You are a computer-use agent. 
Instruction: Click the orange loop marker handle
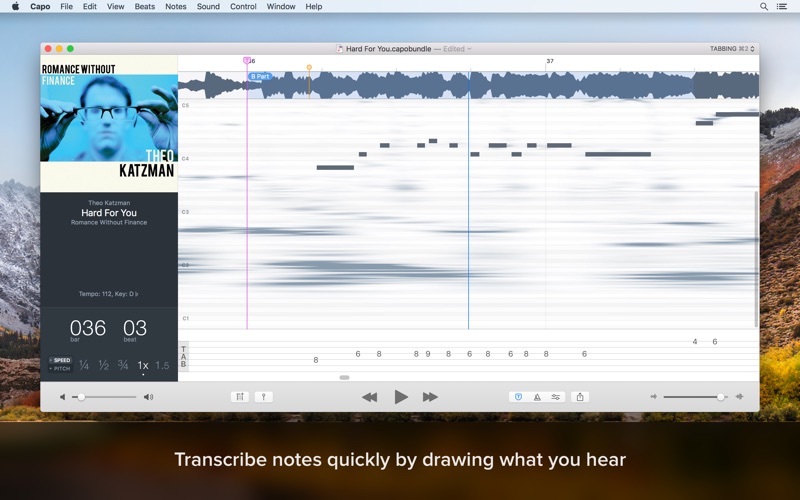click(309, 67)
